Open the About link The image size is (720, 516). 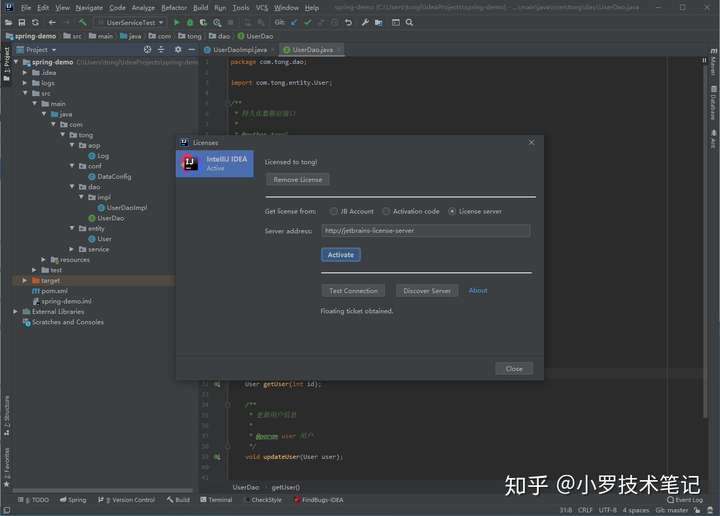coord(478,291)
